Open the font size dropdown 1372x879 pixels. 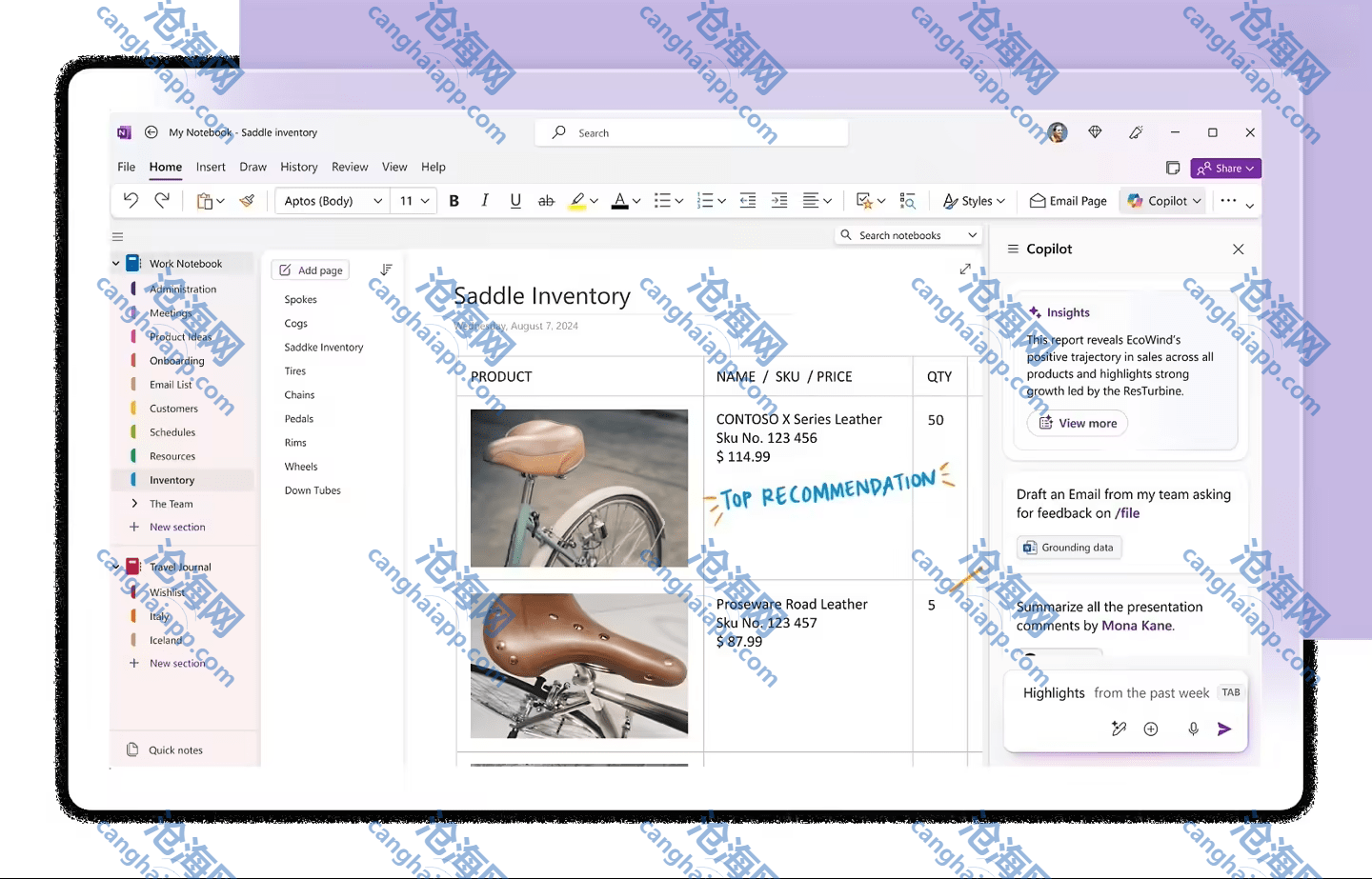[425, 201]
